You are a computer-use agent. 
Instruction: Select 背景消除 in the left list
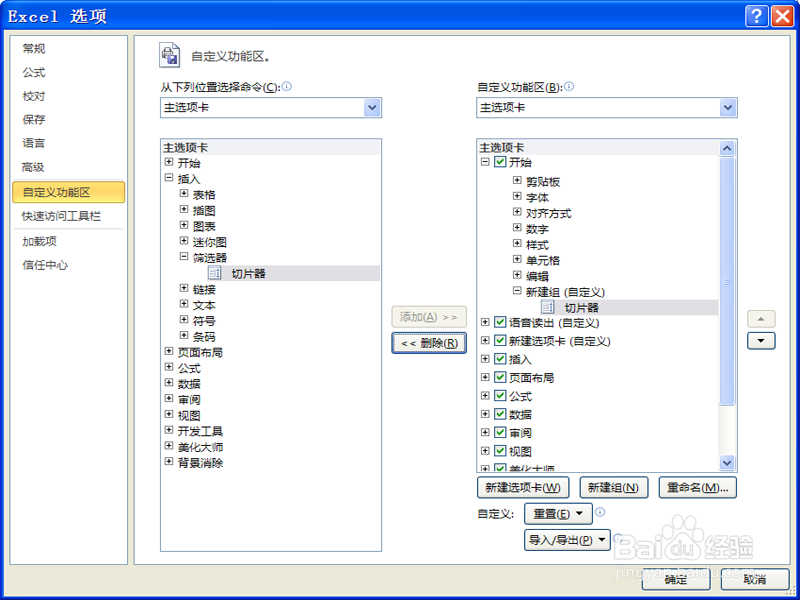[201, 463]
